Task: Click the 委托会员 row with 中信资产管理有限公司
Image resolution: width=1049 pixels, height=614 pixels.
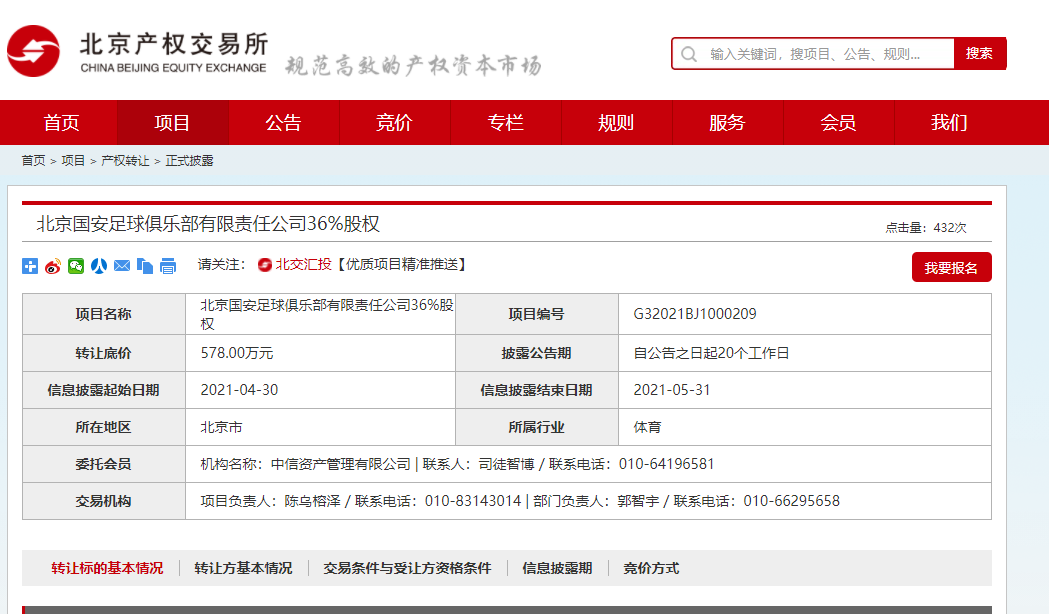Action: [506, 464]
